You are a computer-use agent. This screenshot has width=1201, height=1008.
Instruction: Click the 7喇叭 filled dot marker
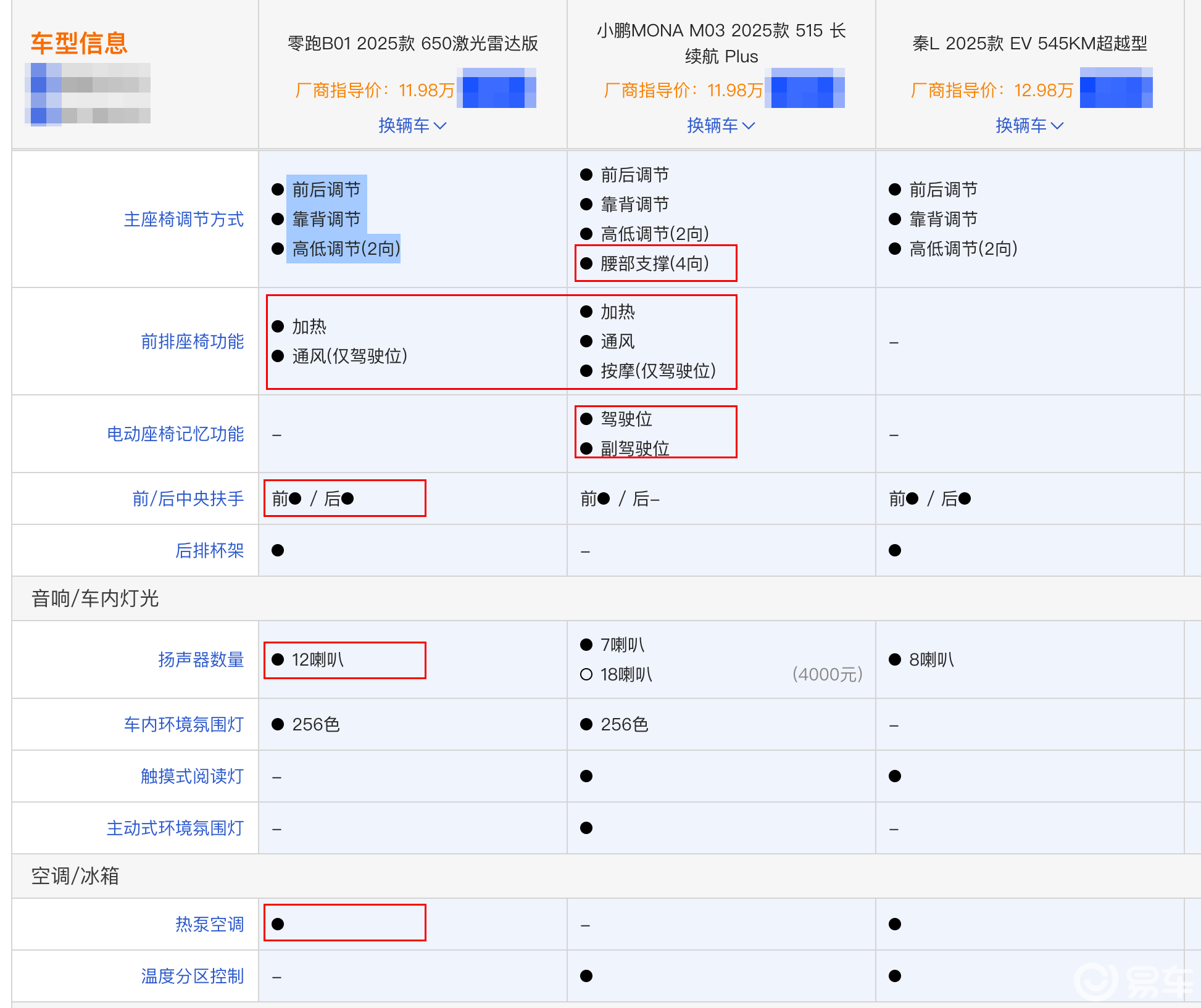click(586, 645)
